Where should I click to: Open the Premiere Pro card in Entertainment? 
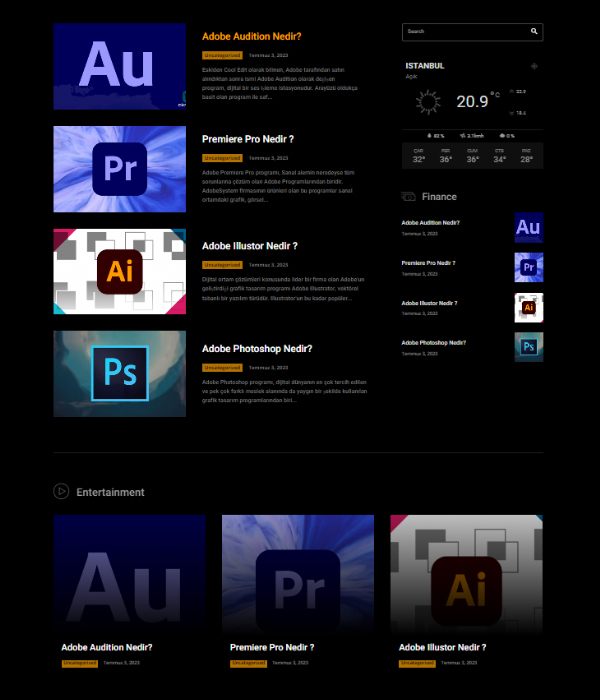[x=297, y=590]
